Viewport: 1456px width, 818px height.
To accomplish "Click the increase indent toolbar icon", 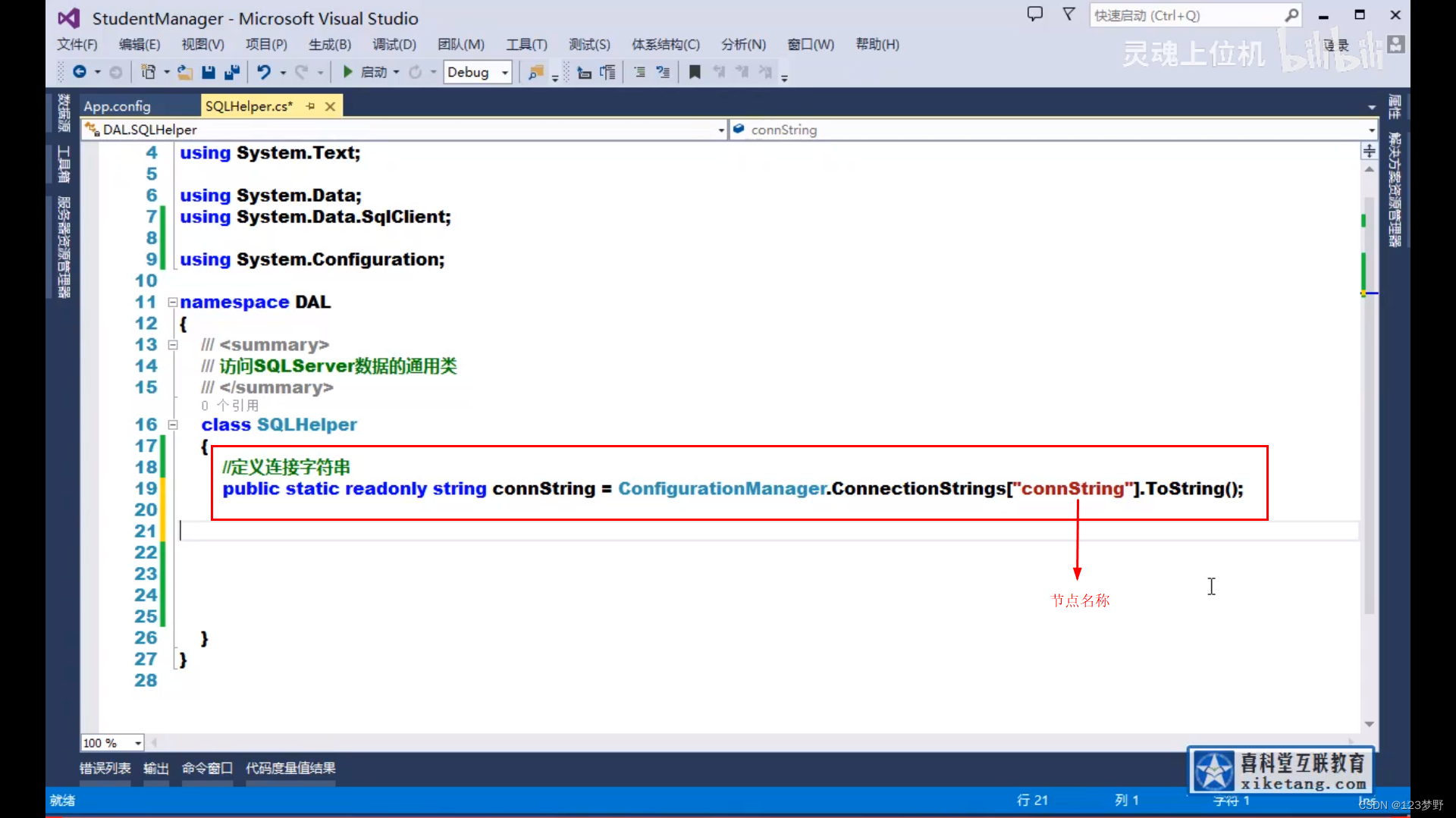I will click(607, 72).
